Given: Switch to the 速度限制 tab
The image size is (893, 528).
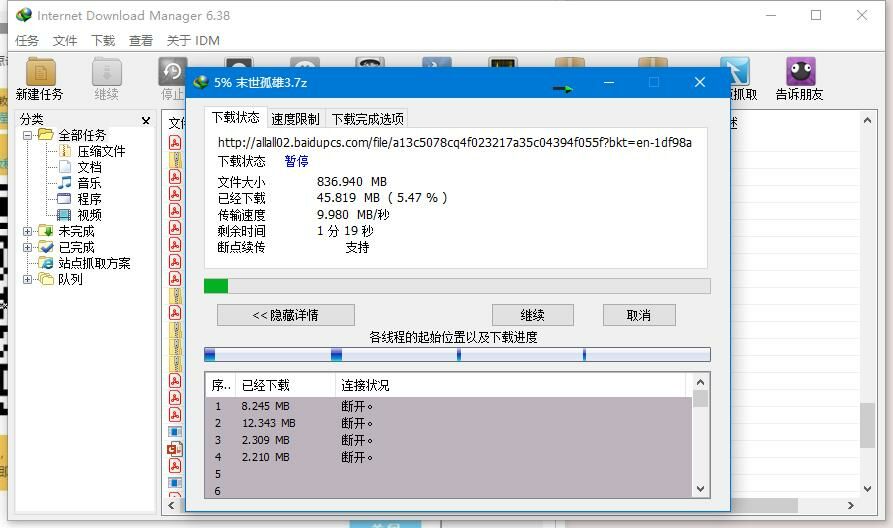Looking at the screenshot, I should point(295,118).
